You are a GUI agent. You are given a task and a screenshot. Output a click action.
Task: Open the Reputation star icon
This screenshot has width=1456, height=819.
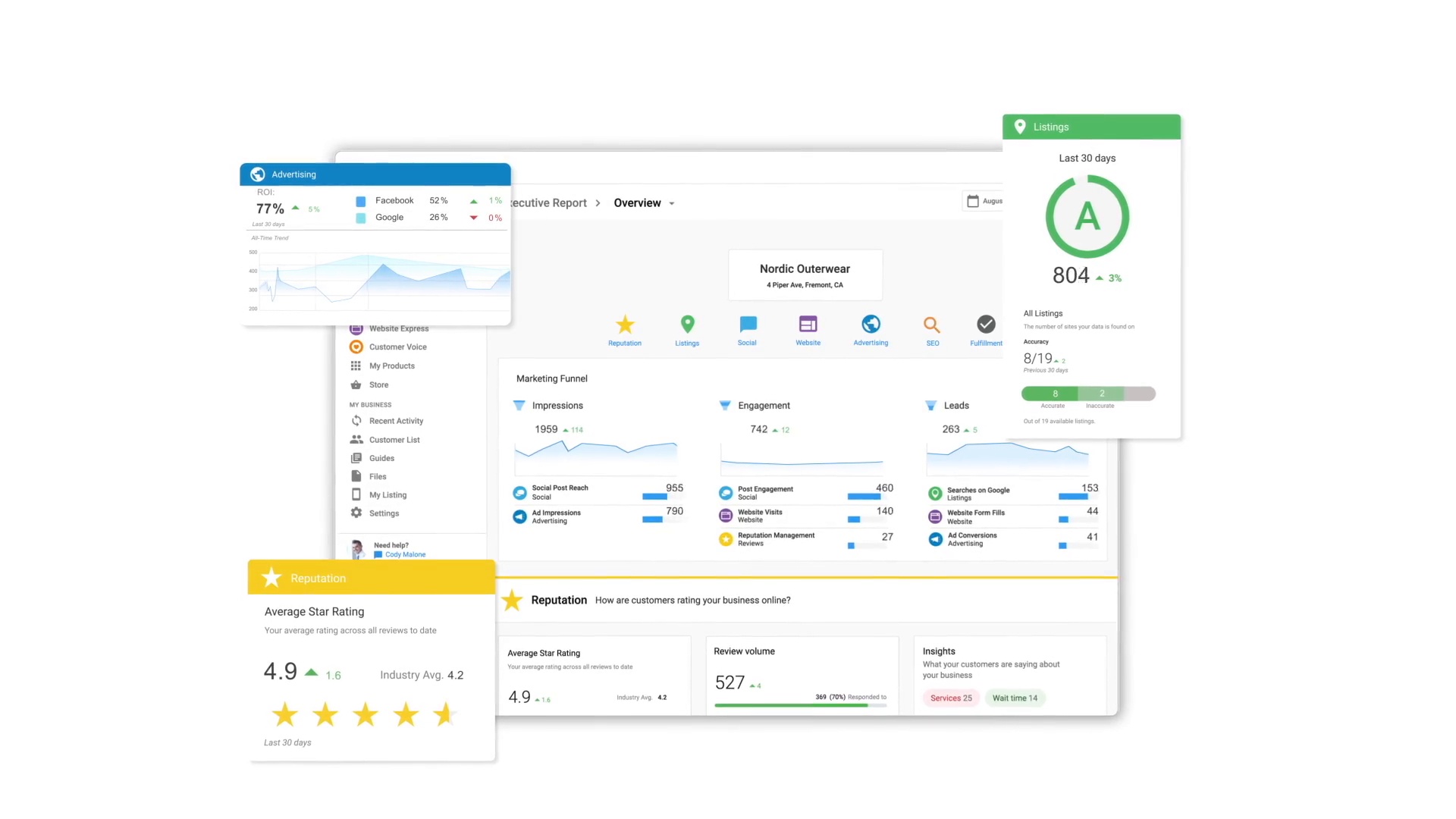point(625,325)
